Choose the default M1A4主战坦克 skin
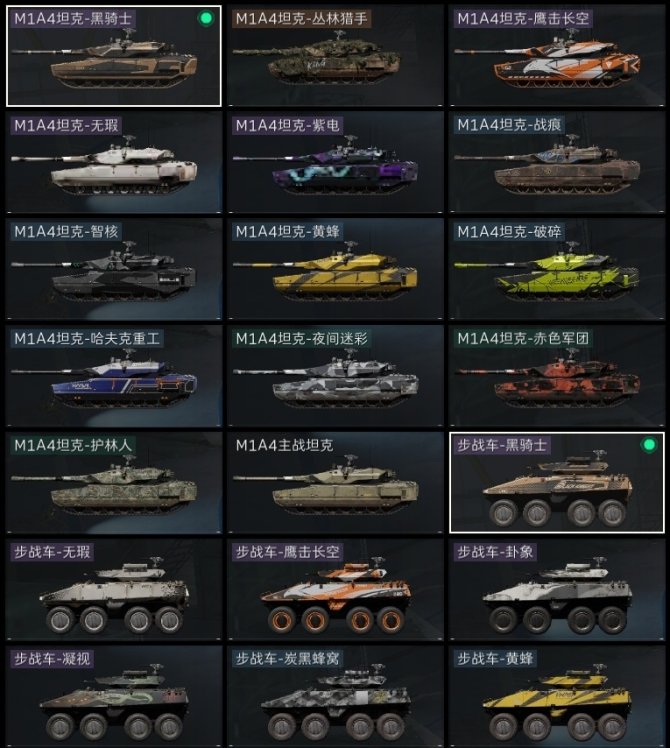This screenshot has width=670, height=748. click(x=335, y=483)
